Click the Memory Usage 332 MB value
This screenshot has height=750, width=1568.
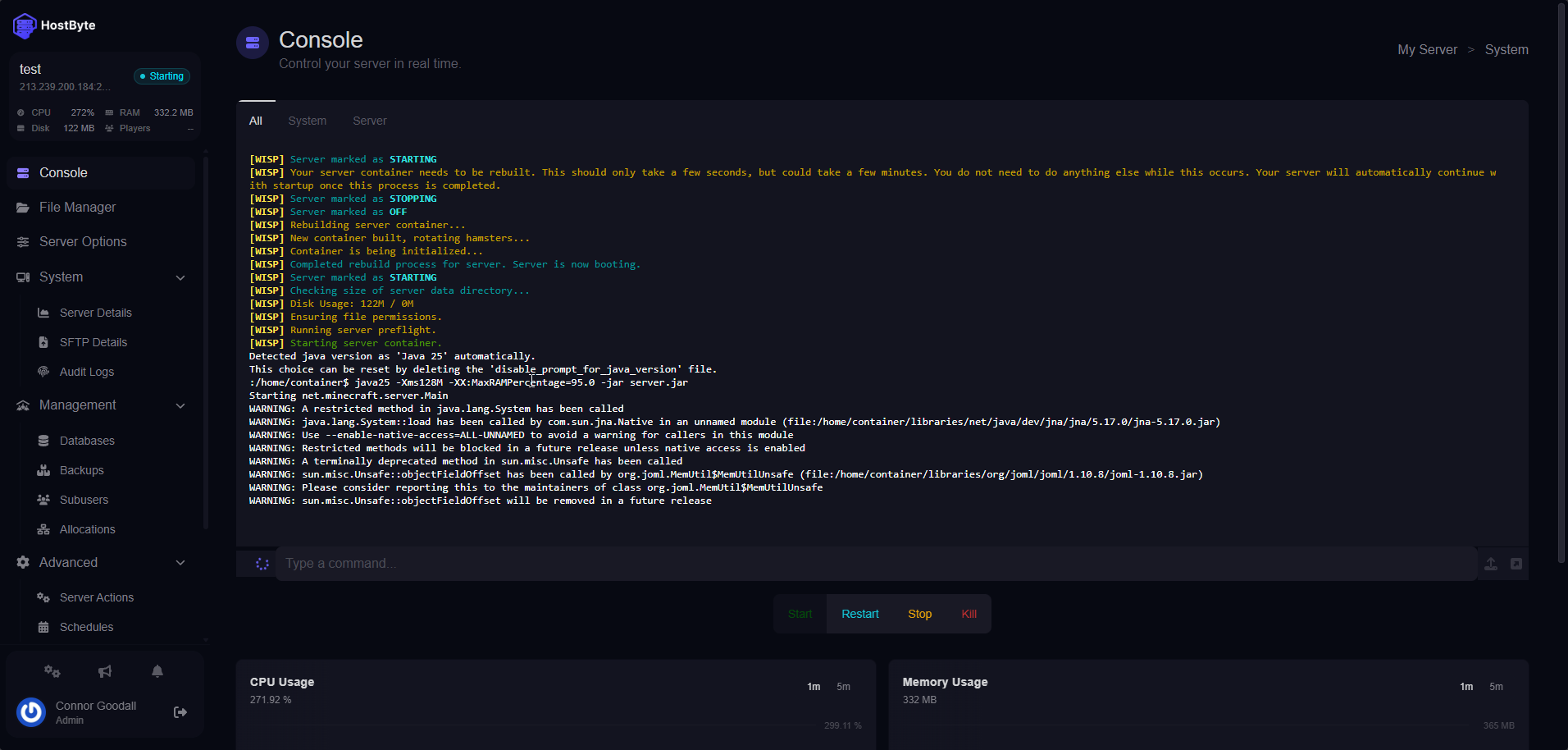(x=919, y=700)
